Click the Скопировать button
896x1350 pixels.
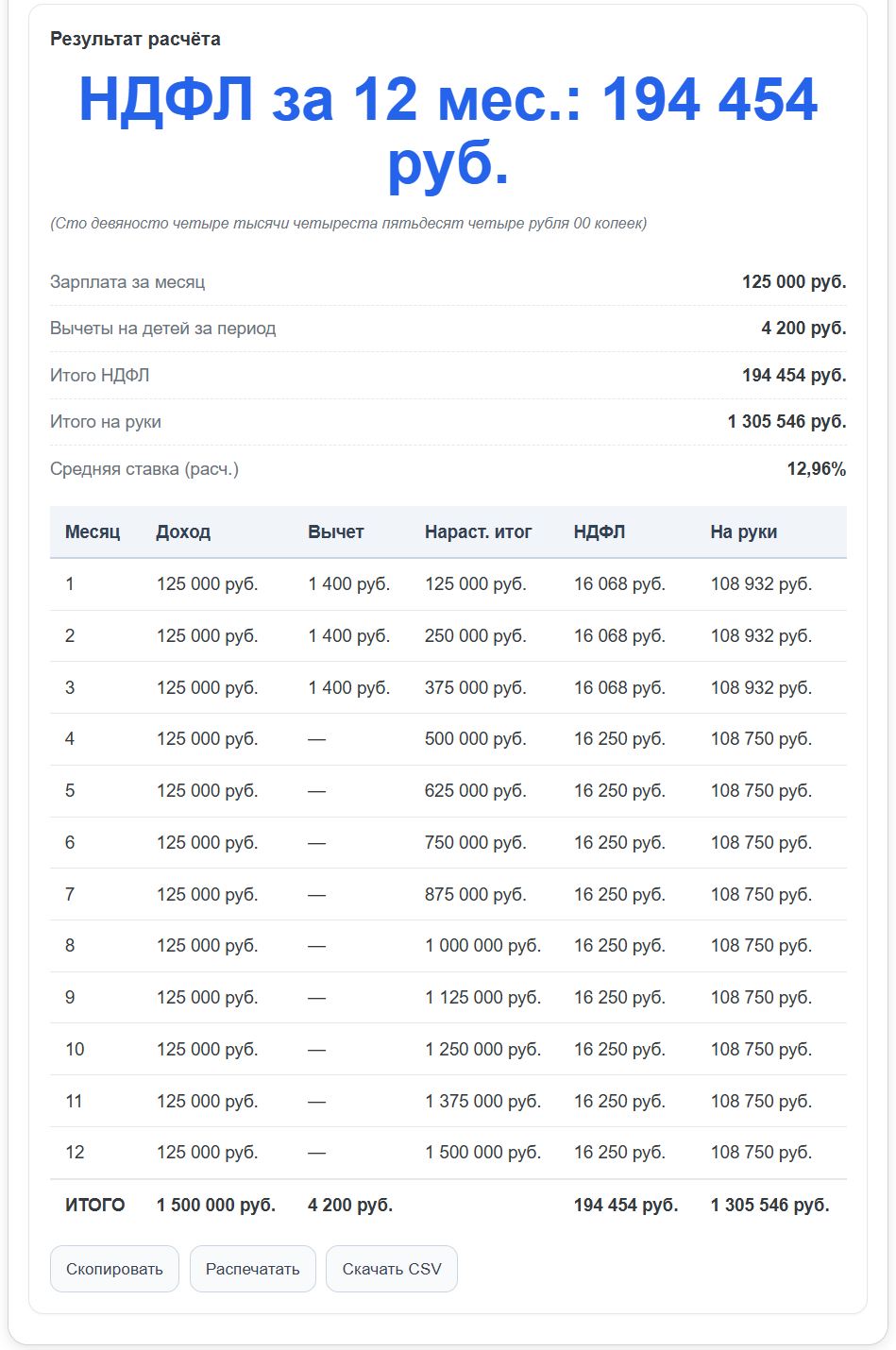point(114,1269)
